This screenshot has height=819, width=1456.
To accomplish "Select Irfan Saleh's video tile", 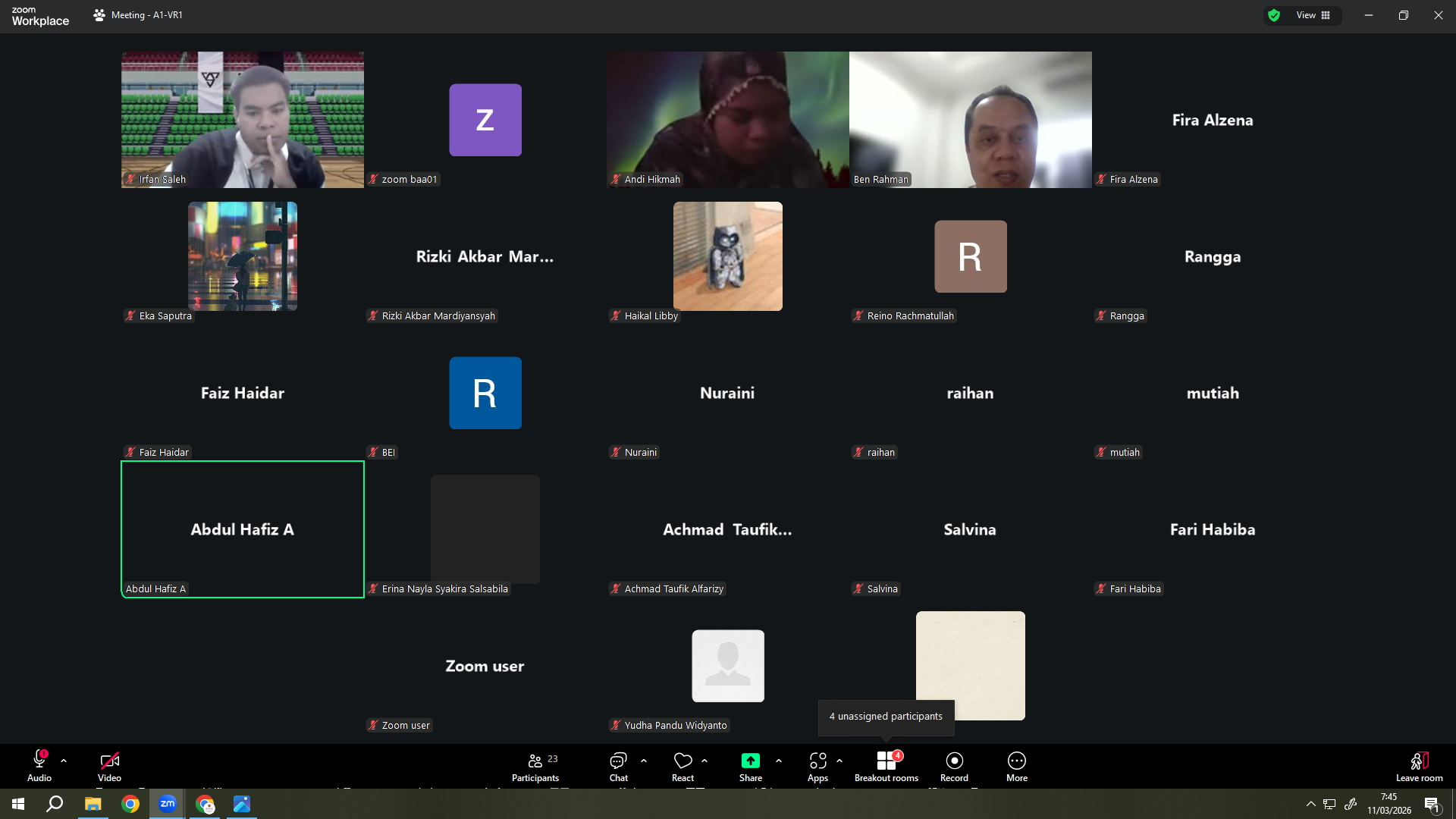I will [243, 120].
